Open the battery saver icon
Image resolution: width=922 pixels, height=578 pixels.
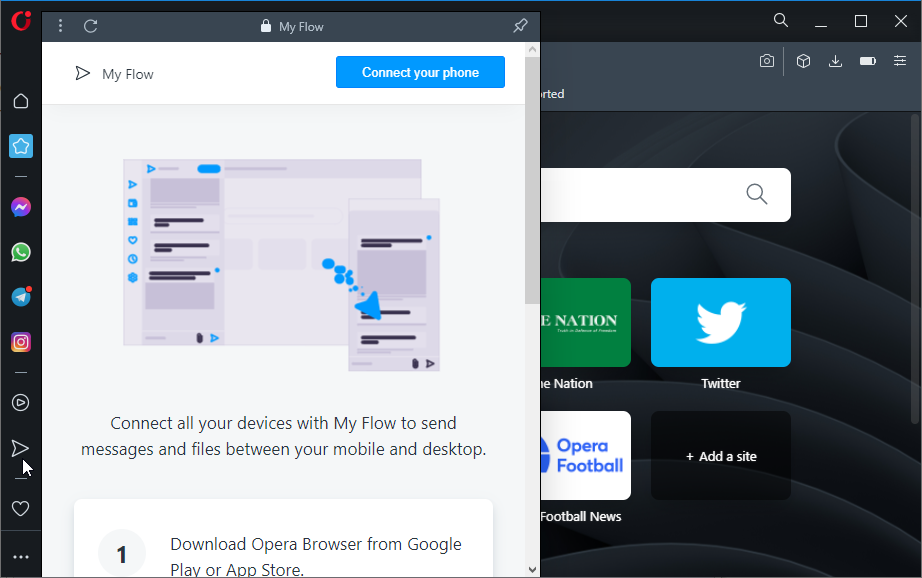[x=868, y=61]
